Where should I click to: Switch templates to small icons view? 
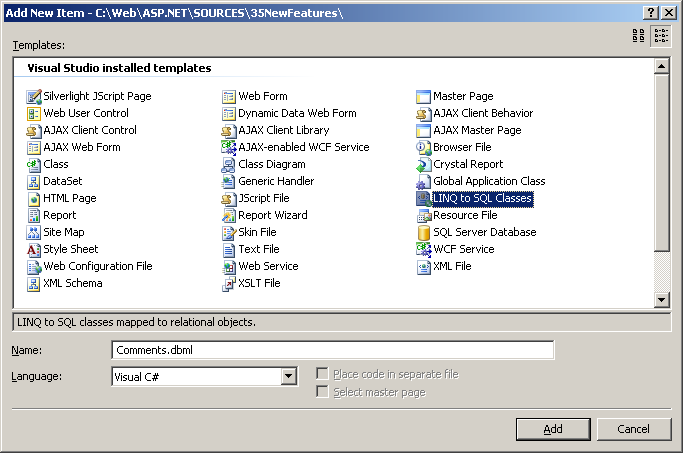coord(661,36)
